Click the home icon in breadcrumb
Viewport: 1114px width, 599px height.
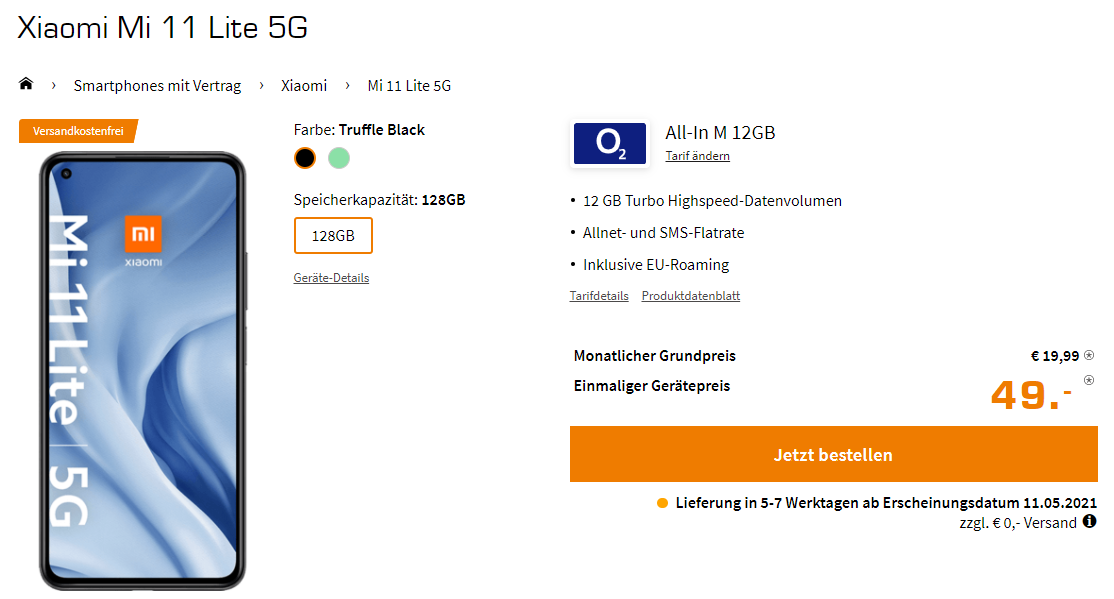point(26,84)
